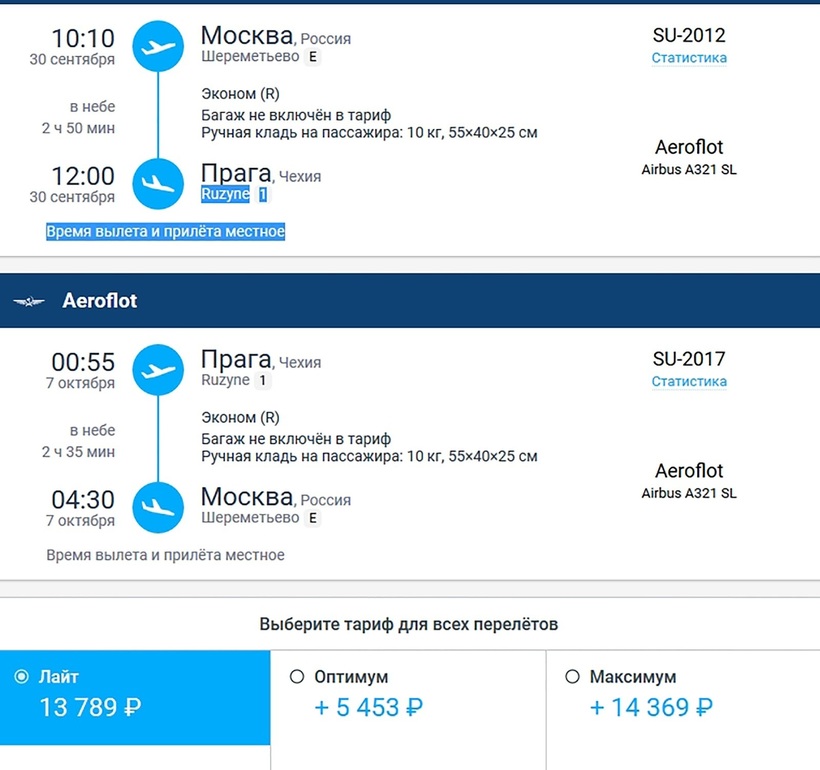Click the highlighted Ruzyne airport name
Viewport: 820px width, 770px height.
[225, 194]
